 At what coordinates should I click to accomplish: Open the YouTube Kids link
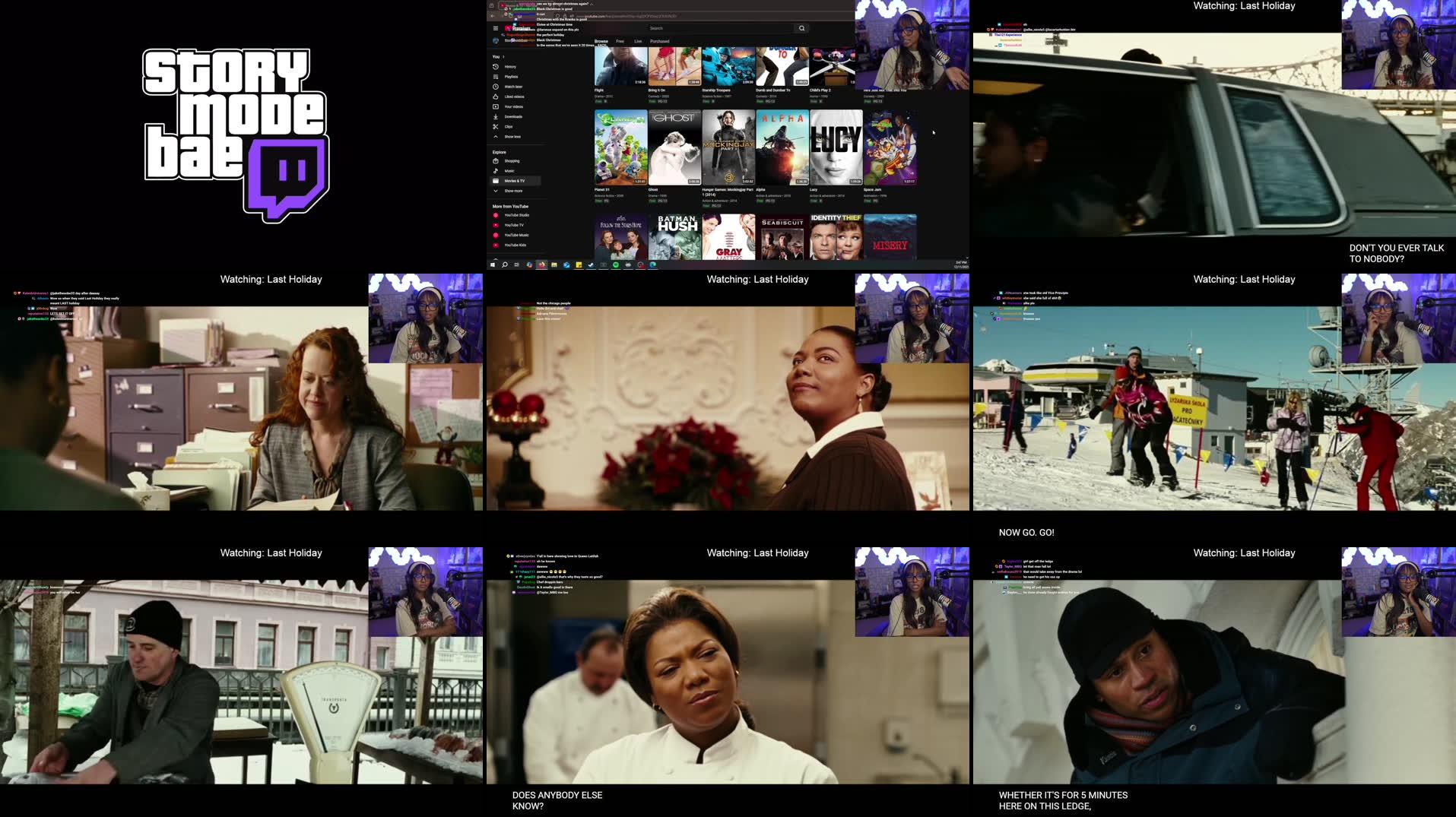(515, 245)
